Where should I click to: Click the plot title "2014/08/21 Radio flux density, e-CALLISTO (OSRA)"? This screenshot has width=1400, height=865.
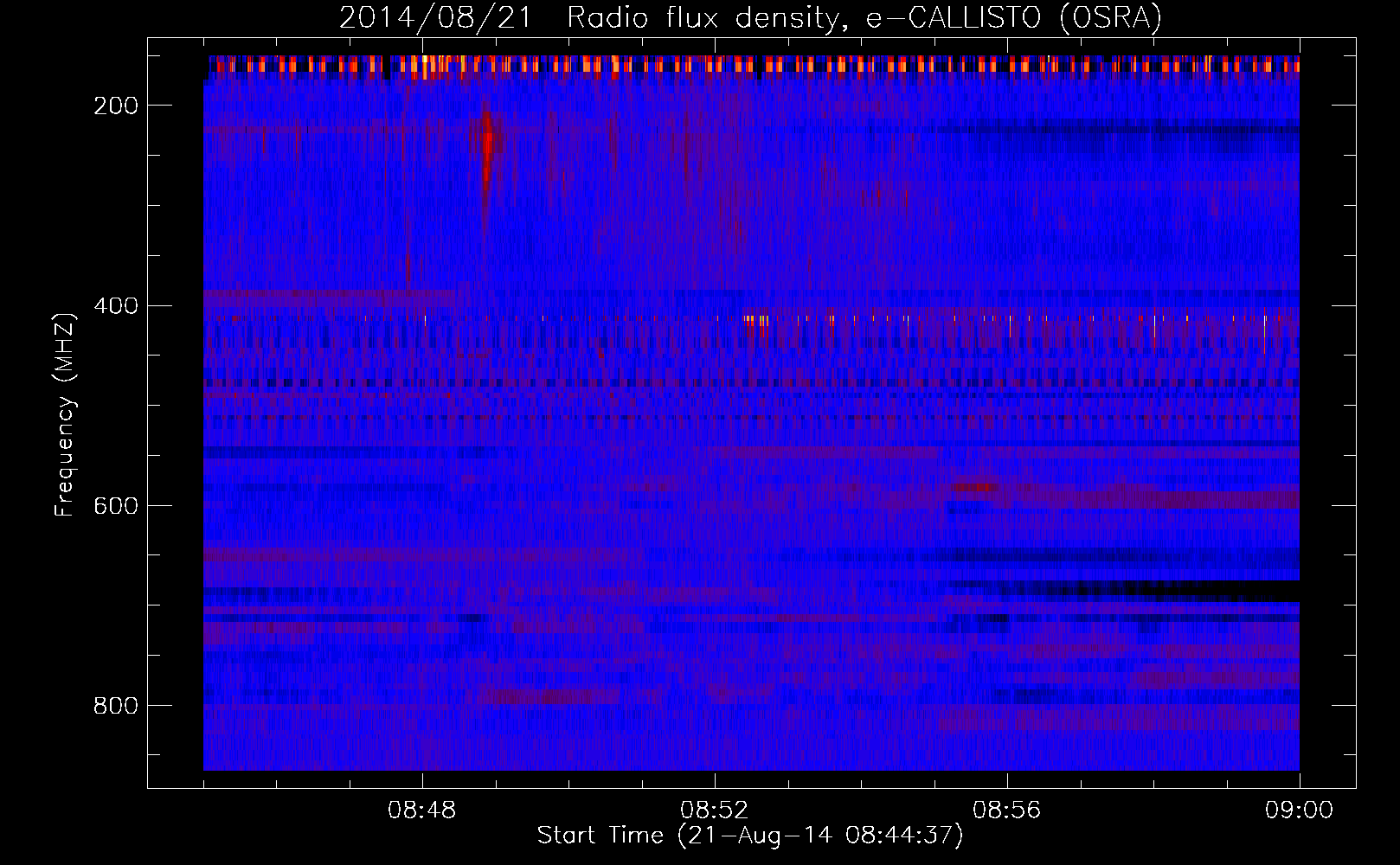pyautogui.click(x=750, y=17)
